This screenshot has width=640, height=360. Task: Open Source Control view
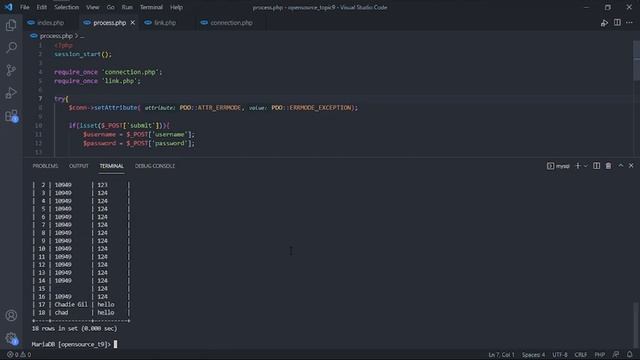[11, 70]
